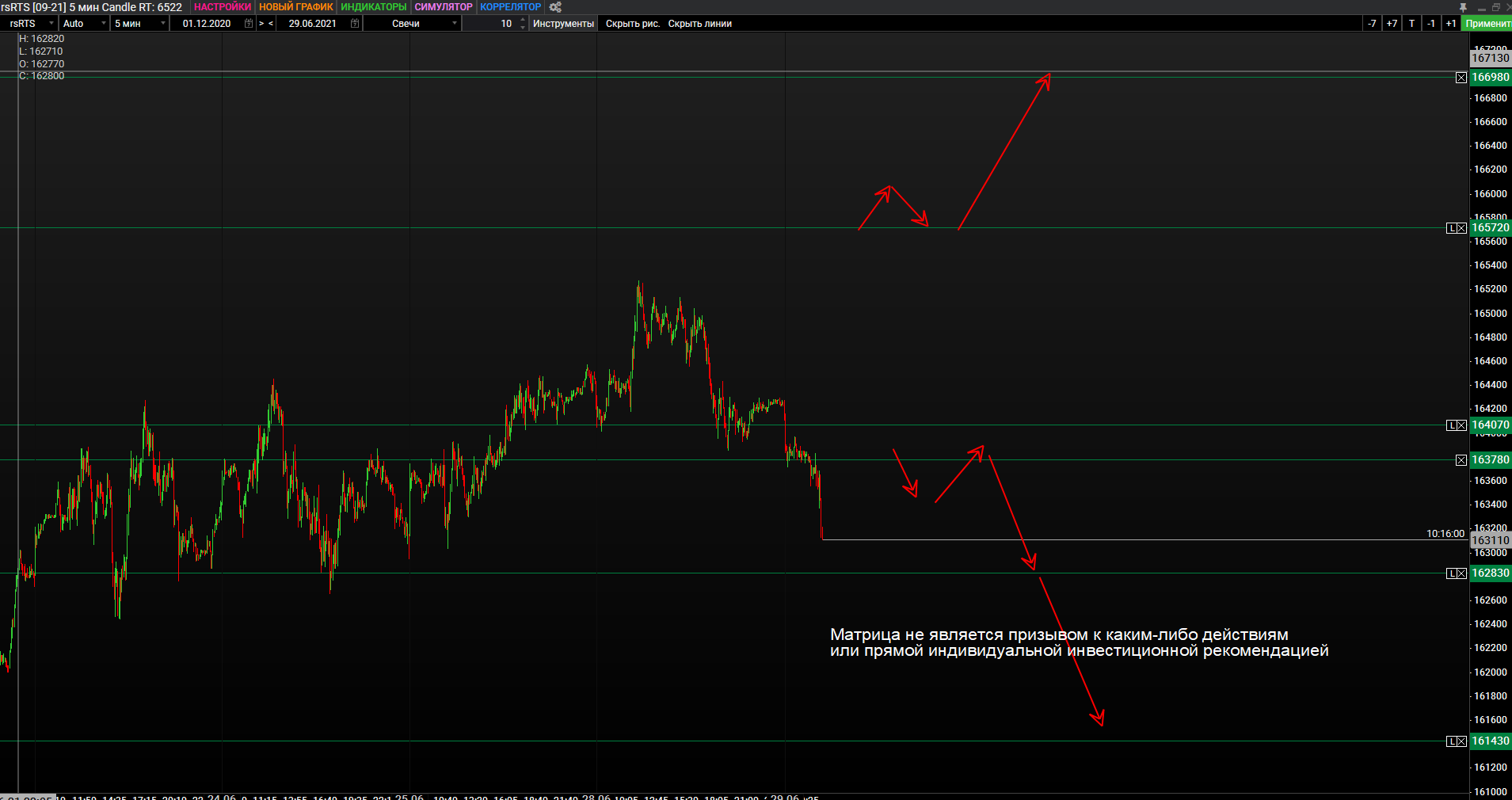Open the ИНДИКАТОРЫ menu
This screenshot has width=1512, height=800.
point(374,7)
